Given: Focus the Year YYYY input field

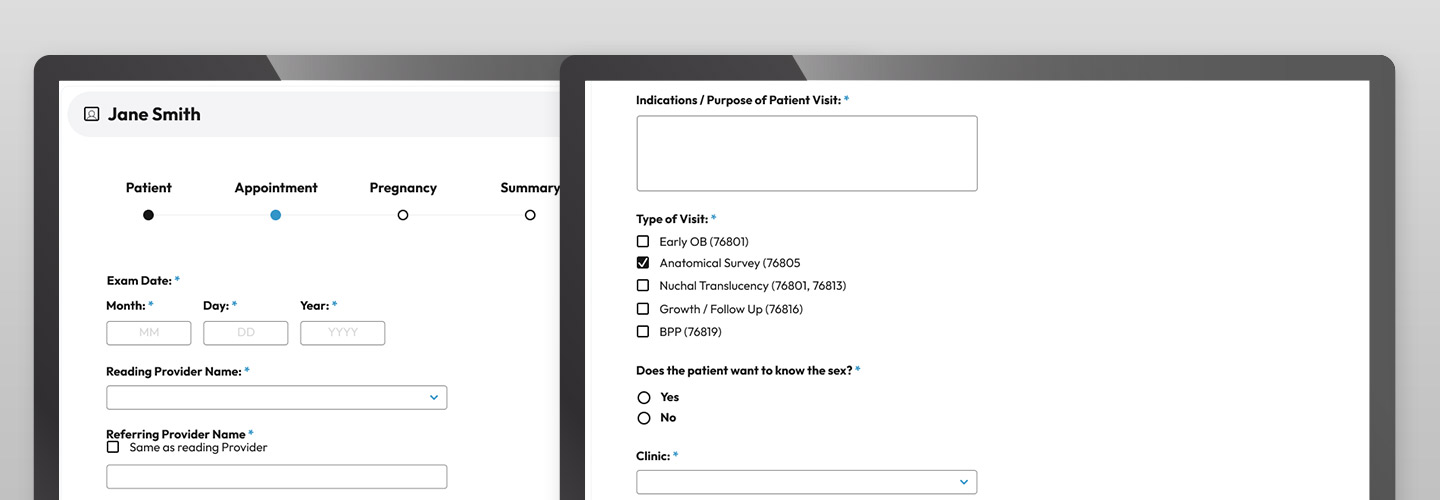Looking at the screenshot, I should (342, 333).
